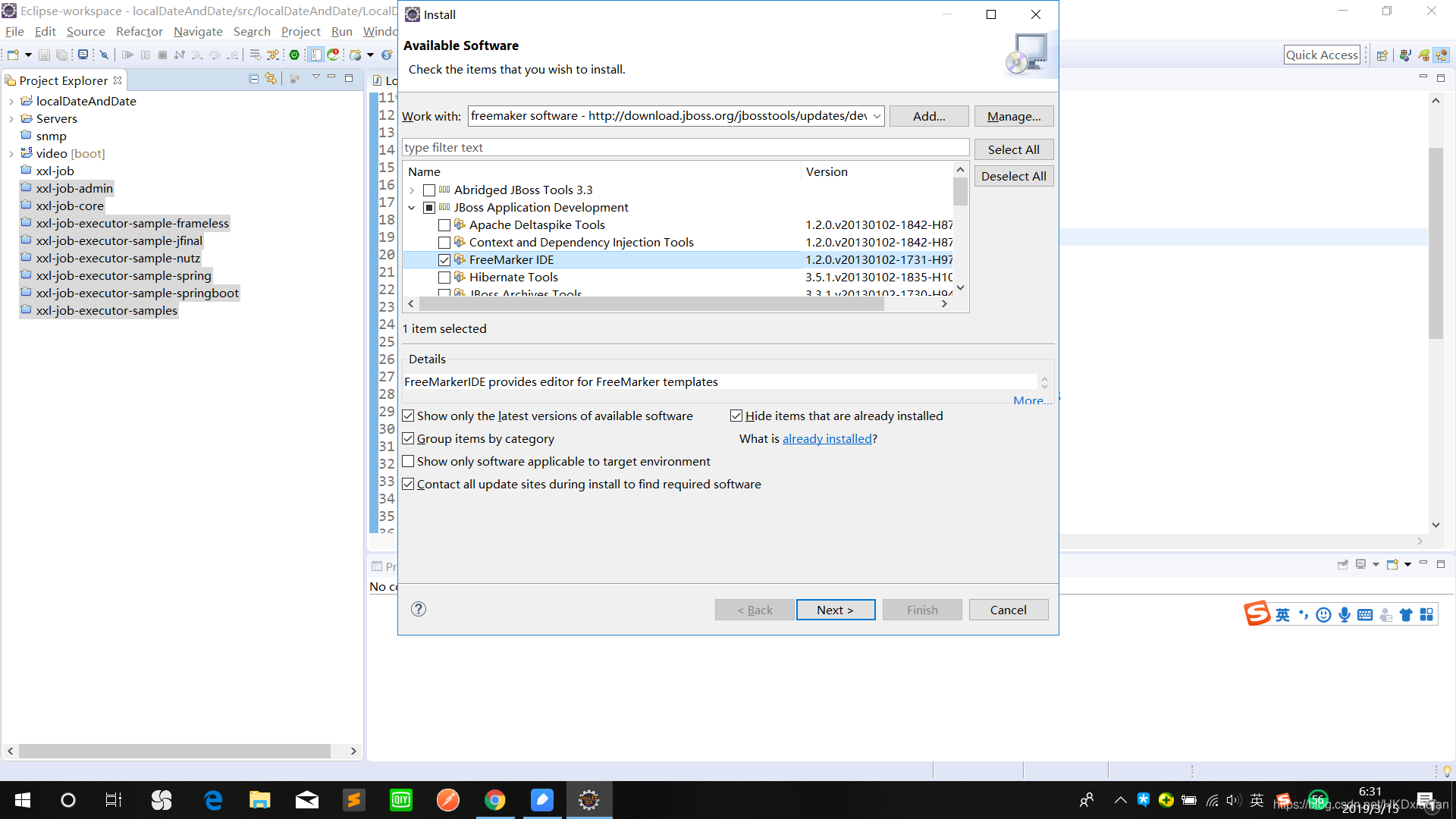Click the software list vertical scrollbar thumb
The width and height of the screenshot is (1456, 819).
960,192
